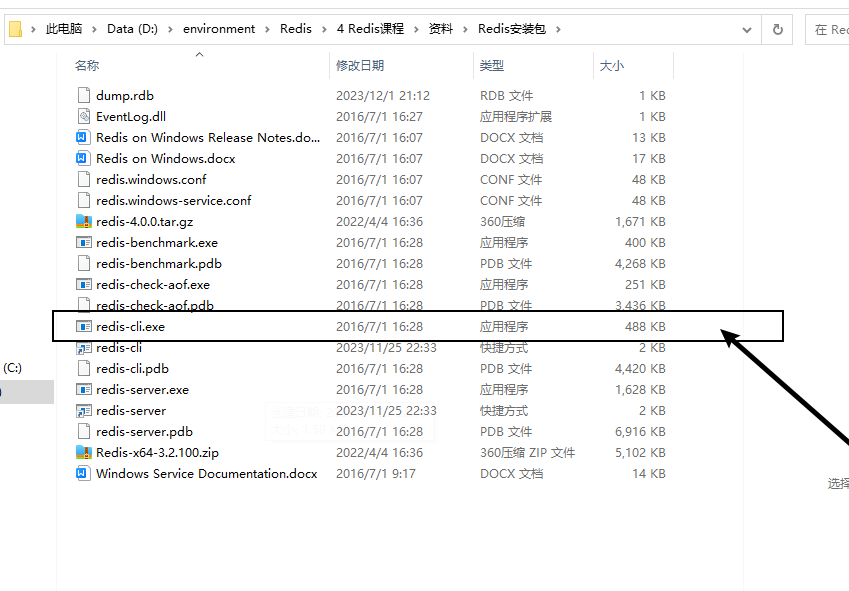Click the 应用程序扩展 type cell
Screen dimensions: 849x591
click(x=516, y=117)
